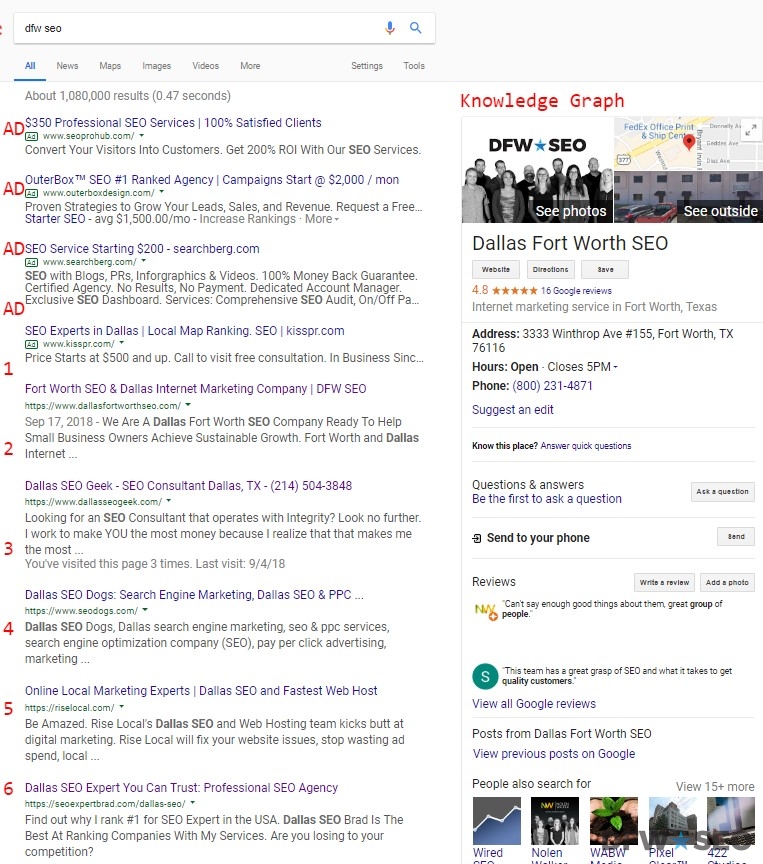763x864 pixels.
Task: Click Answer quick questions link
Action: pyautogui.click(x=586, y=446)
